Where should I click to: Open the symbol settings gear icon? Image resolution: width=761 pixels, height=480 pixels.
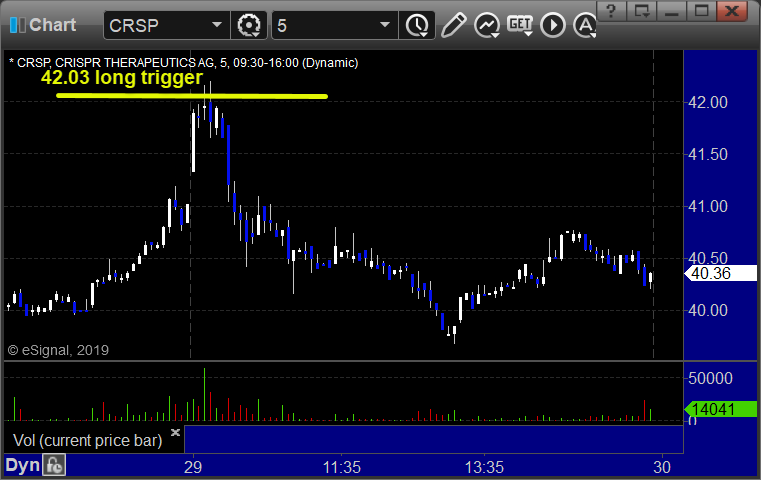tap(248, 25)
